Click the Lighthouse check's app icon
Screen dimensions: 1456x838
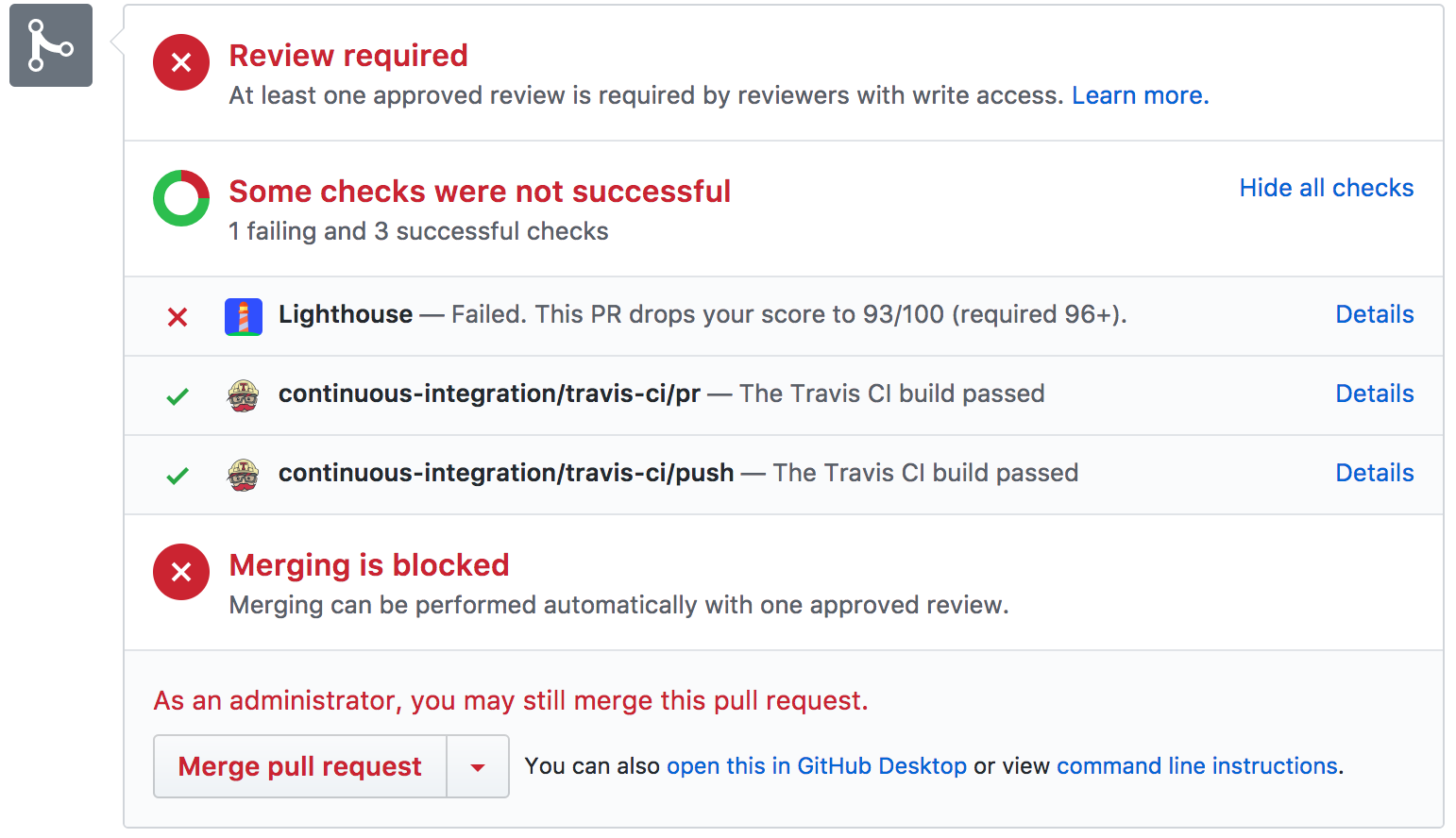point(244,315)
